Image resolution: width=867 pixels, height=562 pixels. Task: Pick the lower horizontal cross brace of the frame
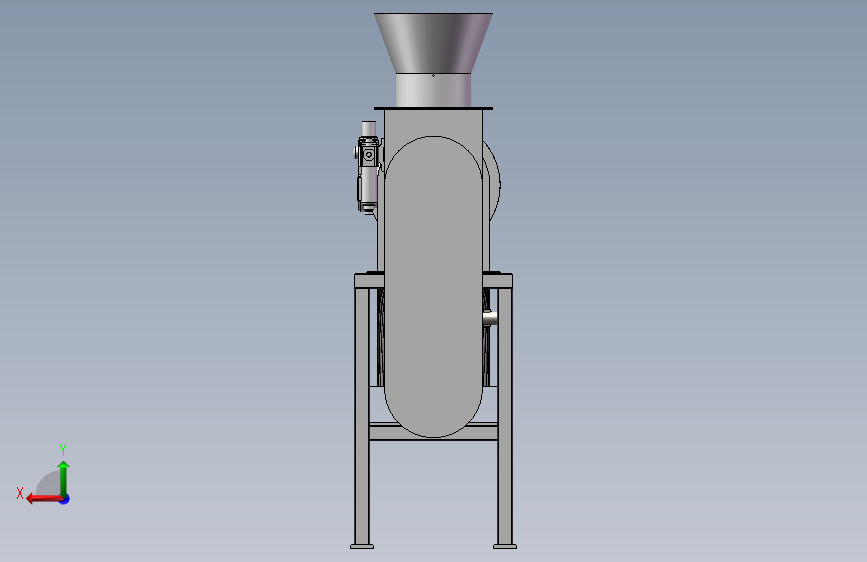tap(433, 431)
